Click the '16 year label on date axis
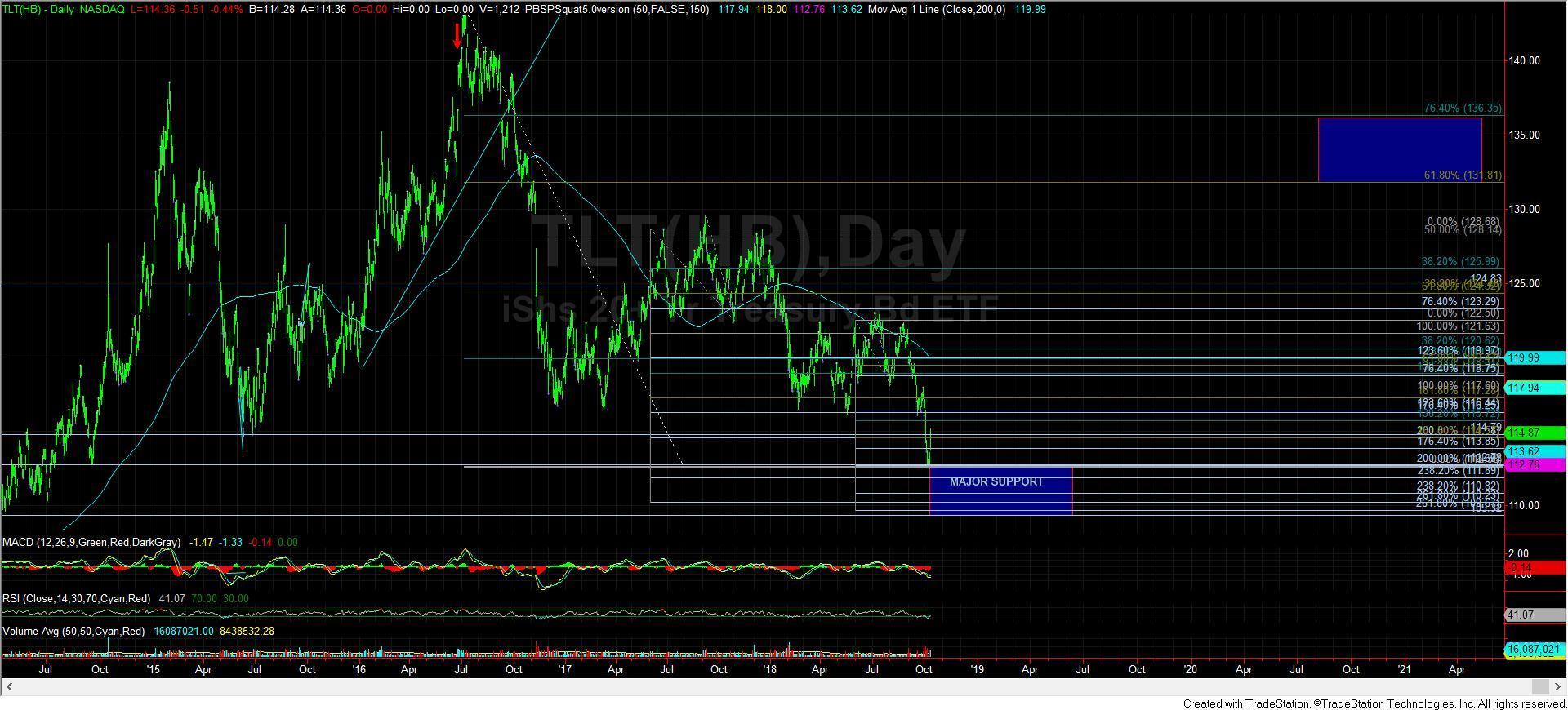Image resolution: width=1568 pixels, height=710 pixels. (x=359, y=670)
